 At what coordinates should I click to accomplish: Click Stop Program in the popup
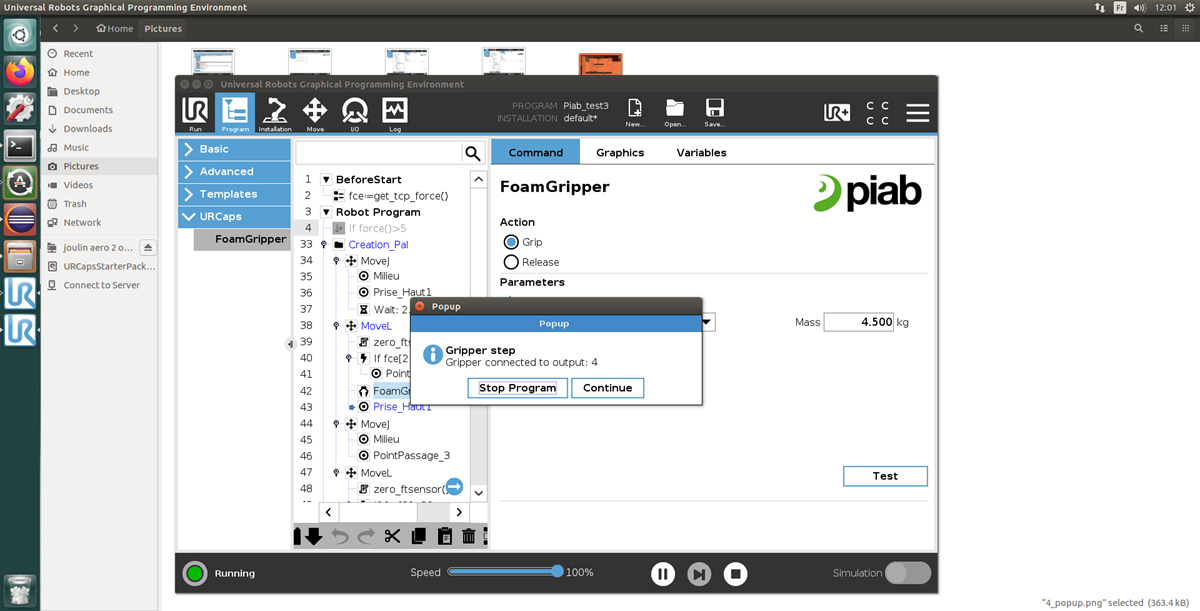517,388
